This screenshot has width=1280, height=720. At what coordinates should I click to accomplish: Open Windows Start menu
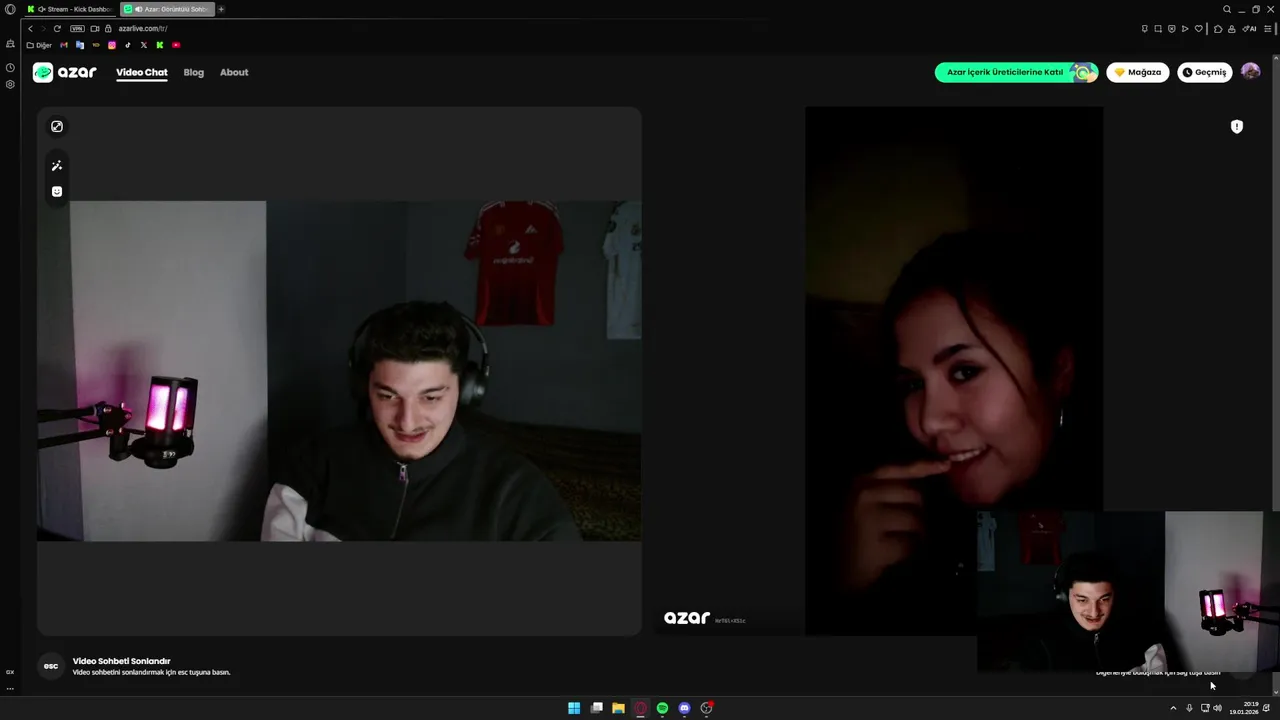tap(574, 708)
